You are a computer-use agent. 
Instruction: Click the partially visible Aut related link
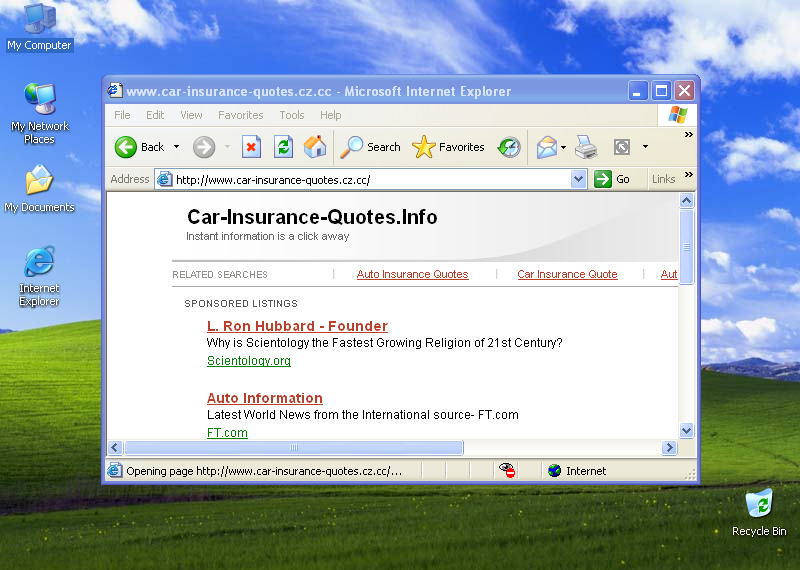tap(669, 274)
